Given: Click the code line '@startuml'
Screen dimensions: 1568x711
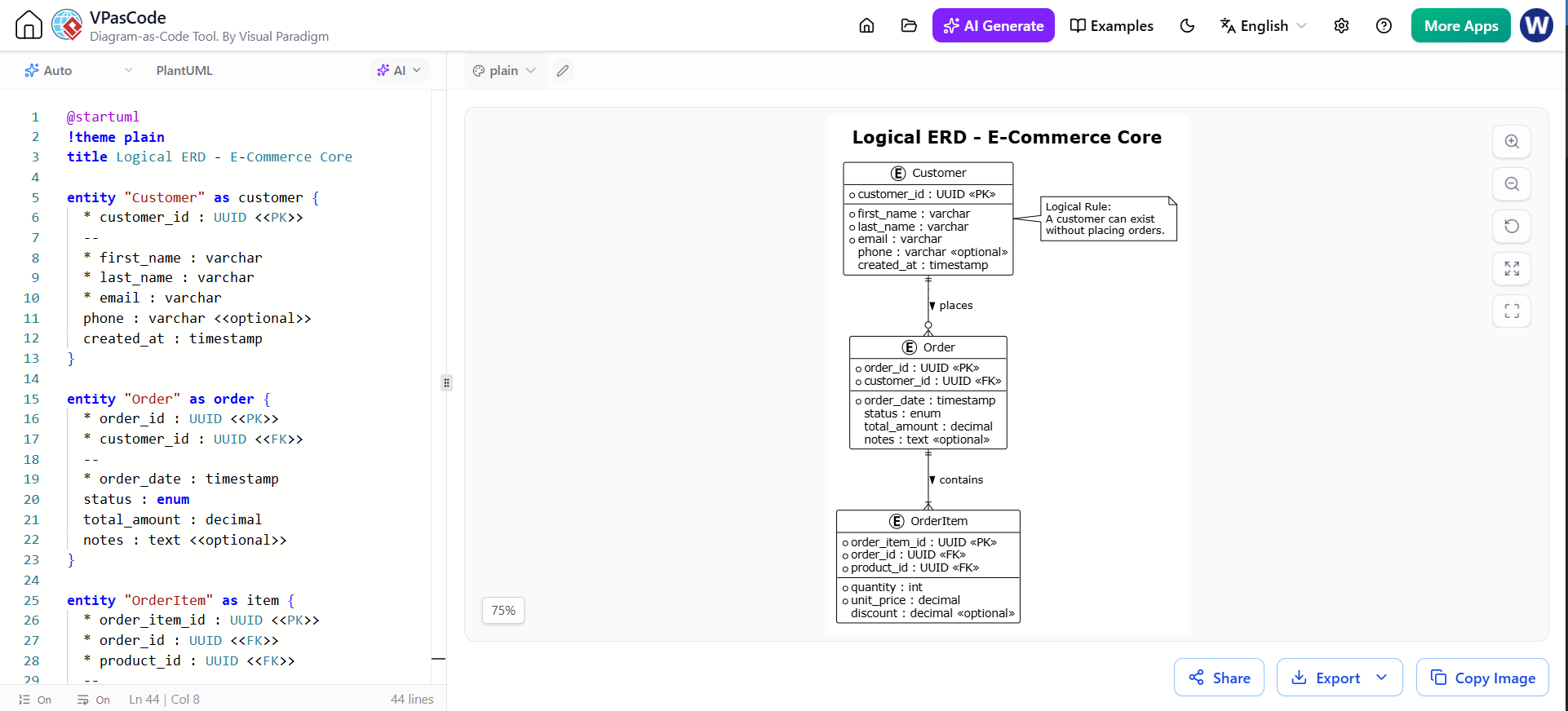Looking at the screenshot, I should pos(103,117).
